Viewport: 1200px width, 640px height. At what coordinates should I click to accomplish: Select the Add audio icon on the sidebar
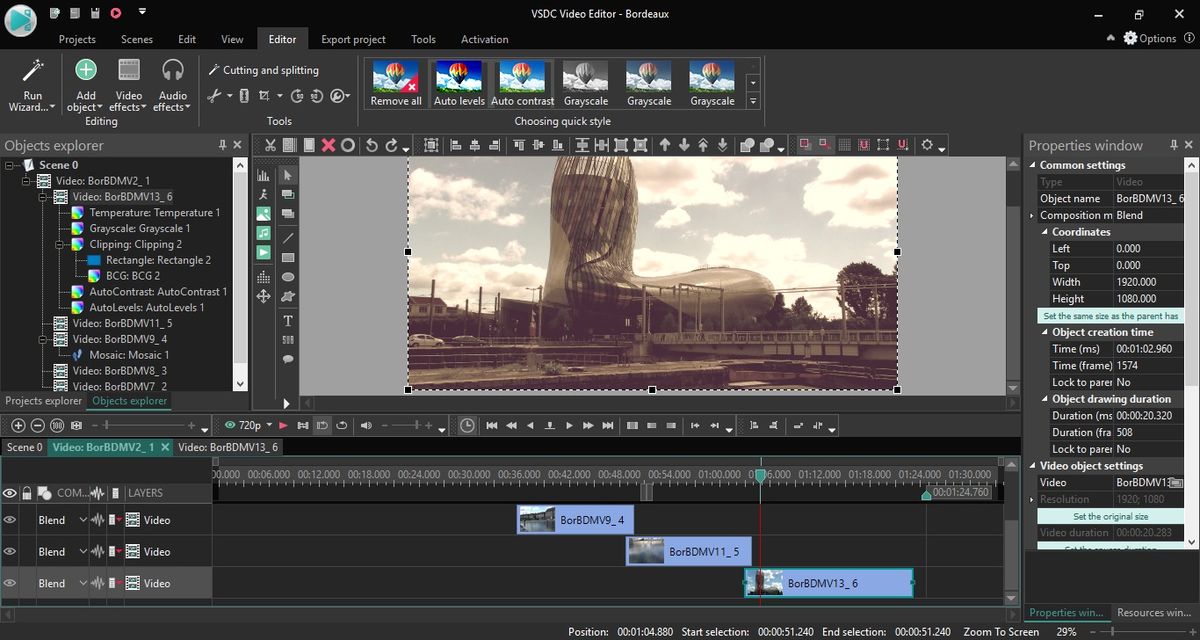pos(264,231)
